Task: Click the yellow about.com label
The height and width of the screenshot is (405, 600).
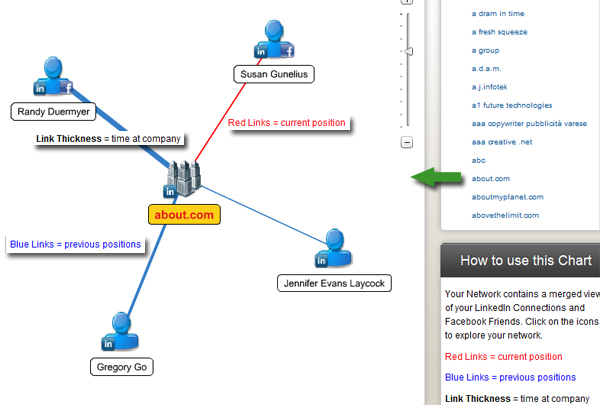Action: point(184,215)
